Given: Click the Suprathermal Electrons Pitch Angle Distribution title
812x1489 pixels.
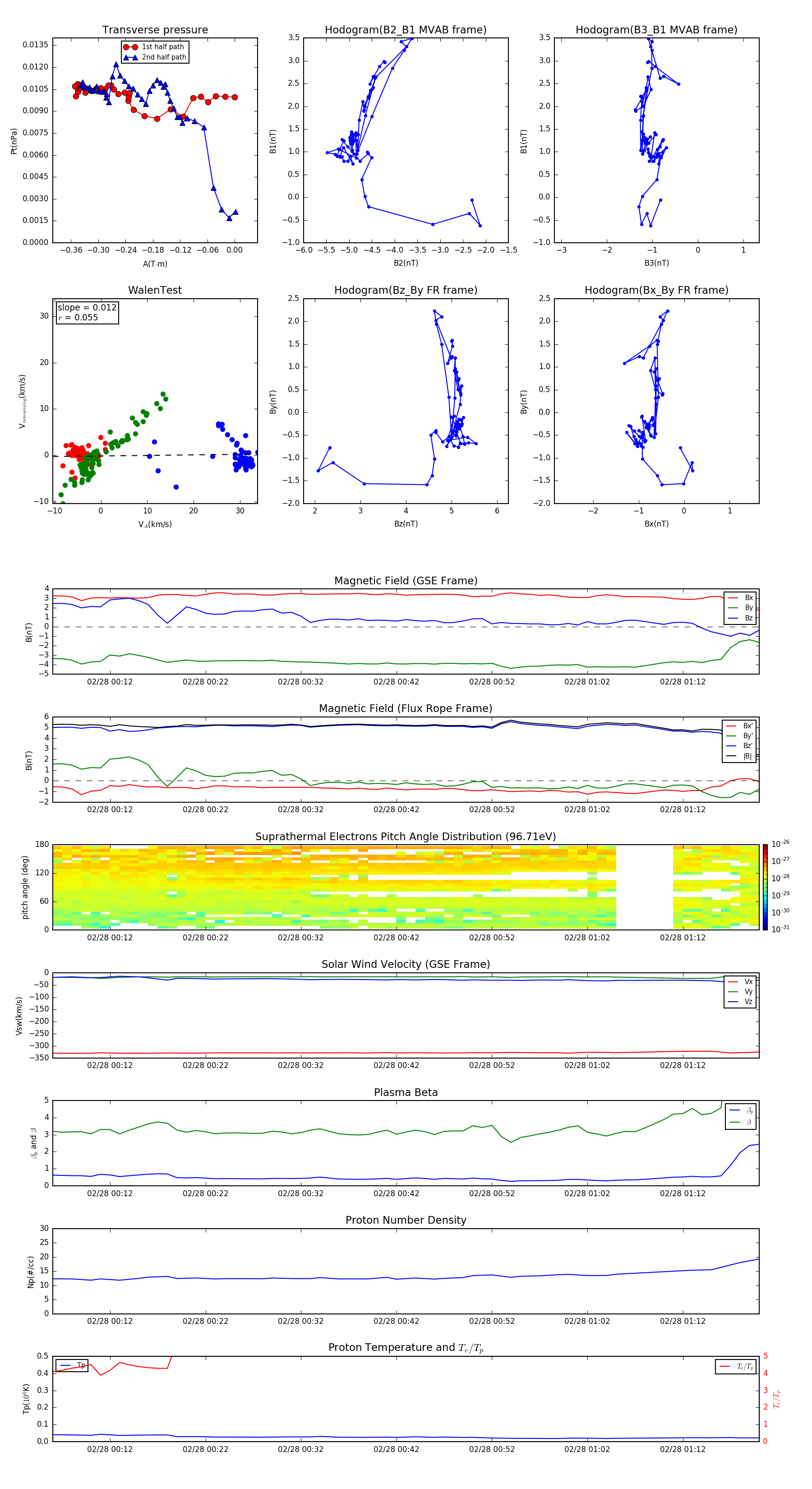Looking at the screenshot, I should click(x=406, y=837).
